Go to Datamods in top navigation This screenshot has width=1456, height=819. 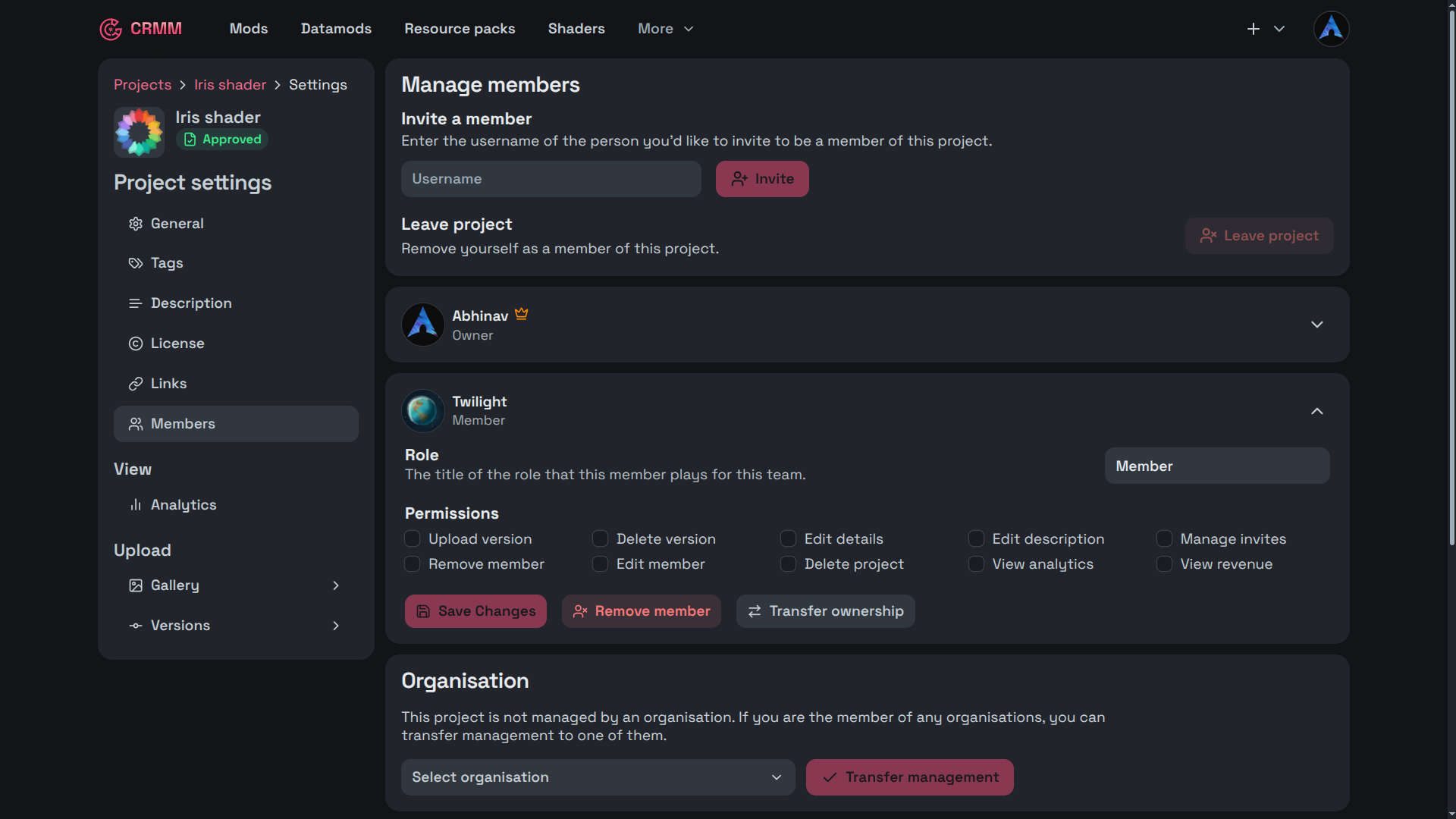336,29
